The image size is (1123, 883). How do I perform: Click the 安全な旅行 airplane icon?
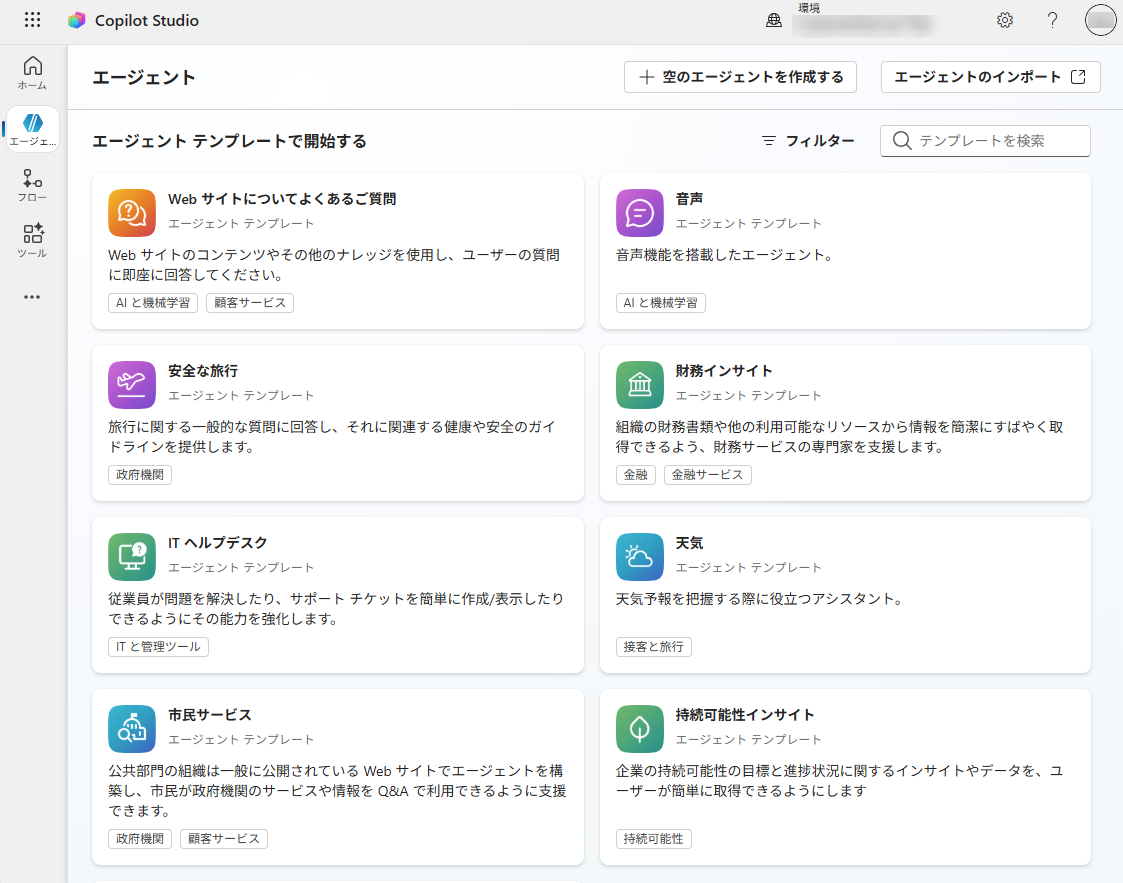(132, 385)
